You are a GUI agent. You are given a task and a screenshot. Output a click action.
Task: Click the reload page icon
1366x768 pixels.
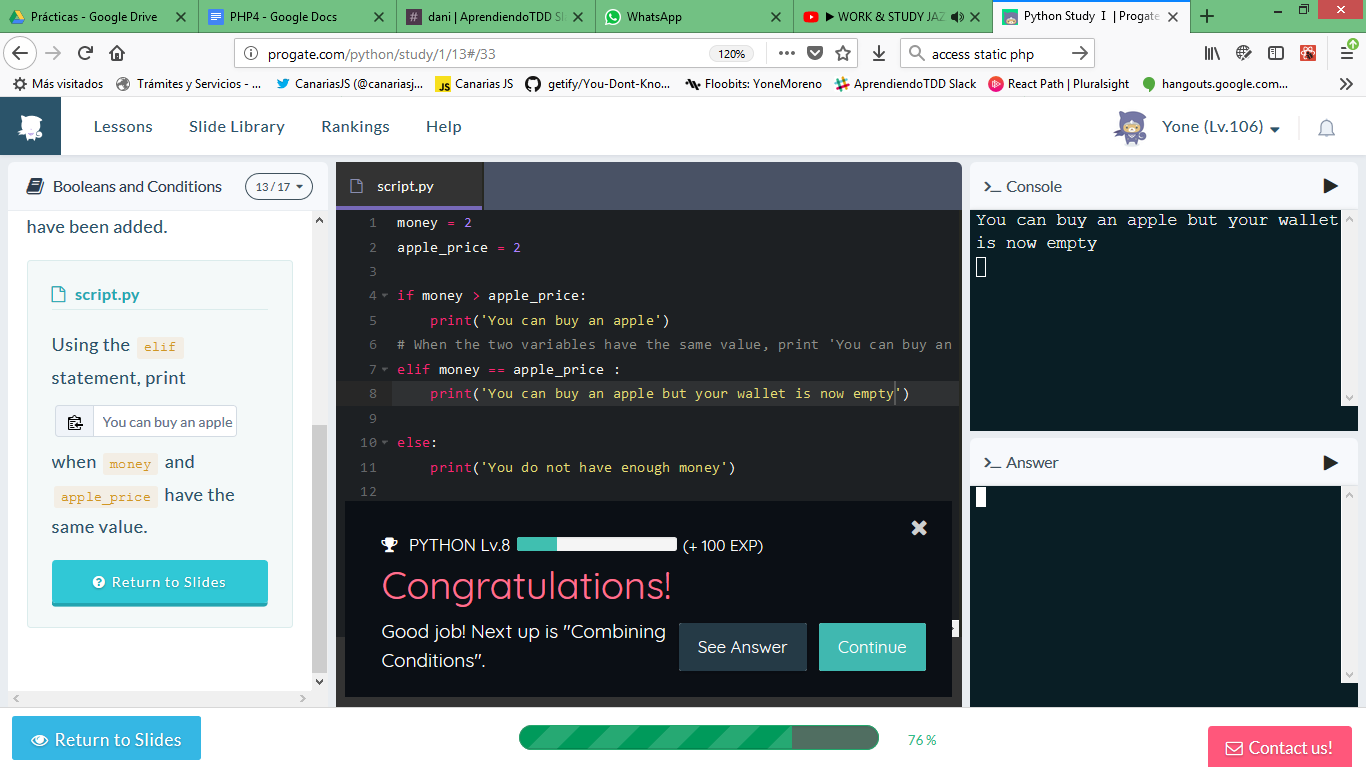click(x=85, y=52)
